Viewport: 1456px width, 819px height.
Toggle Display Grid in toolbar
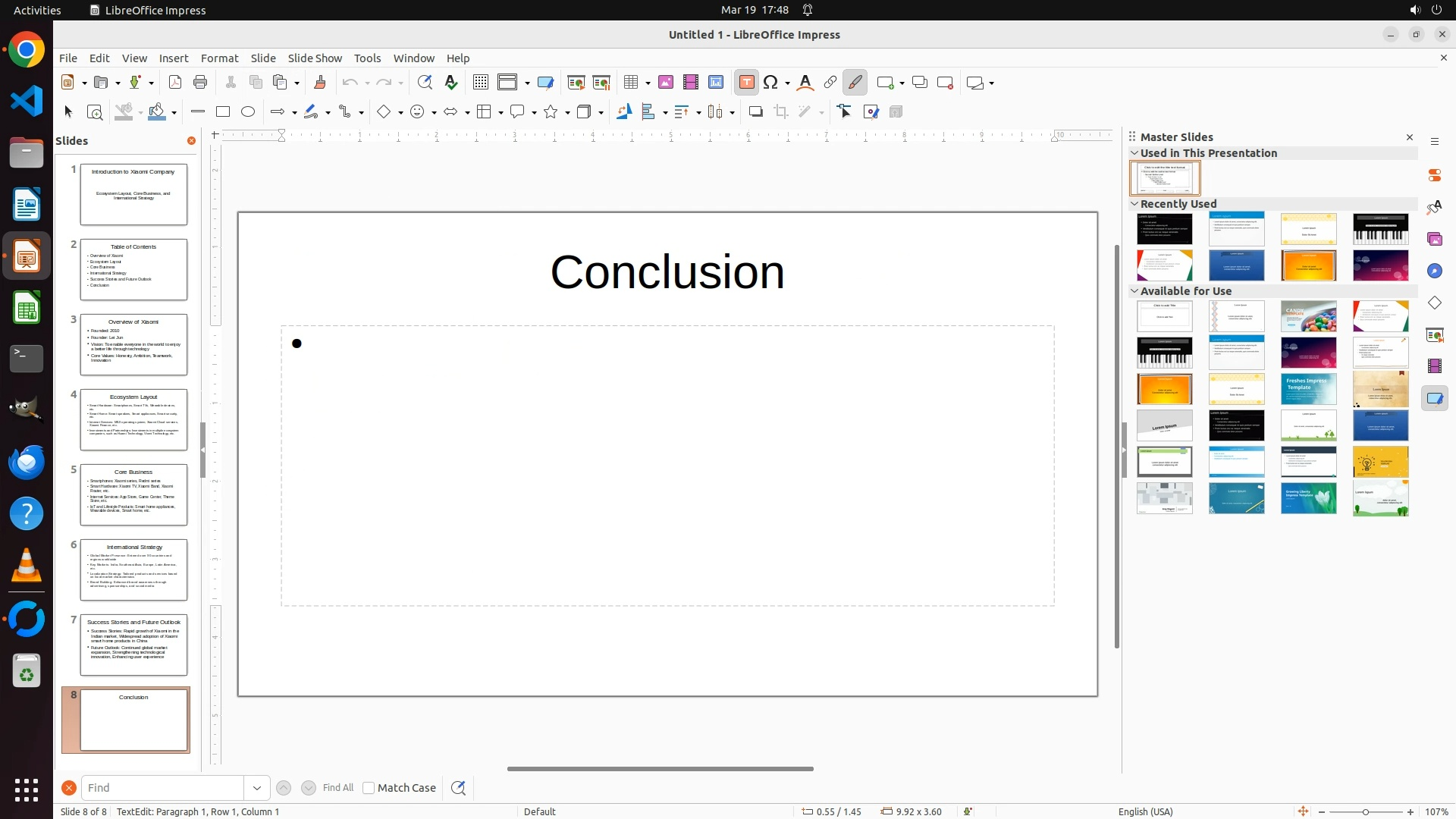pyautogui.click(x=480, y=83)
